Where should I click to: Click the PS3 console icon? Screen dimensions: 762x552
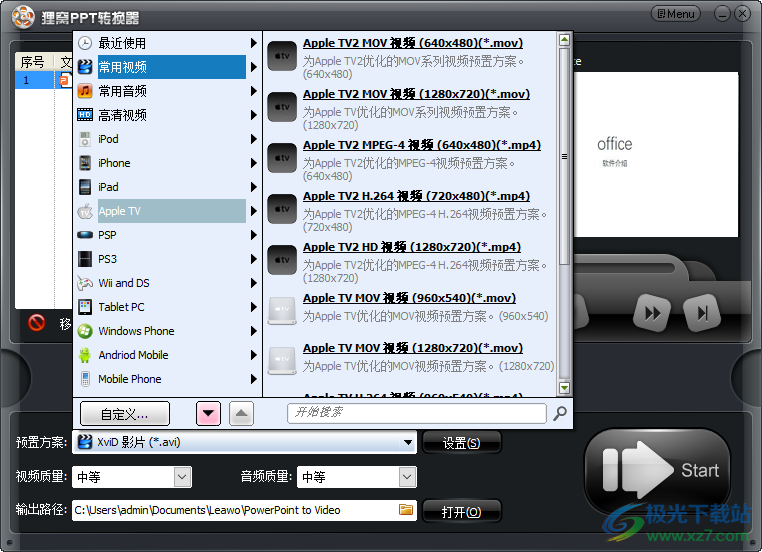(x=85, y=259)
